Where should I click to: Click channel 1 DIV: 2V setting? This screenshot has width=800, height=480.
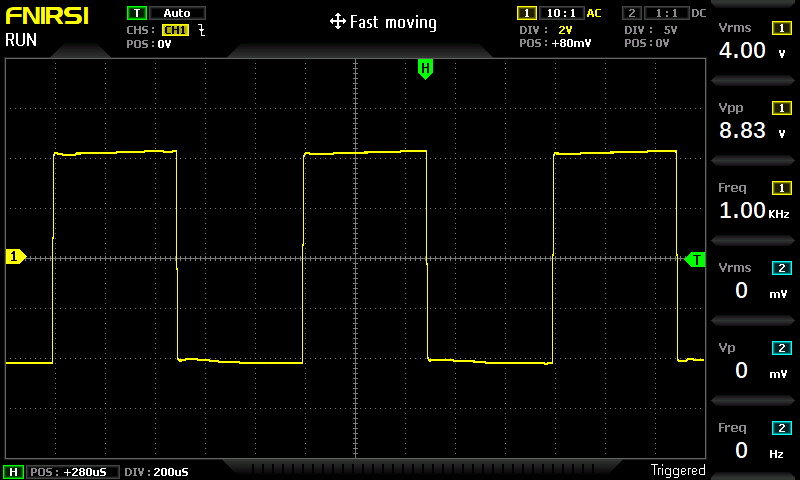[546, 30]
